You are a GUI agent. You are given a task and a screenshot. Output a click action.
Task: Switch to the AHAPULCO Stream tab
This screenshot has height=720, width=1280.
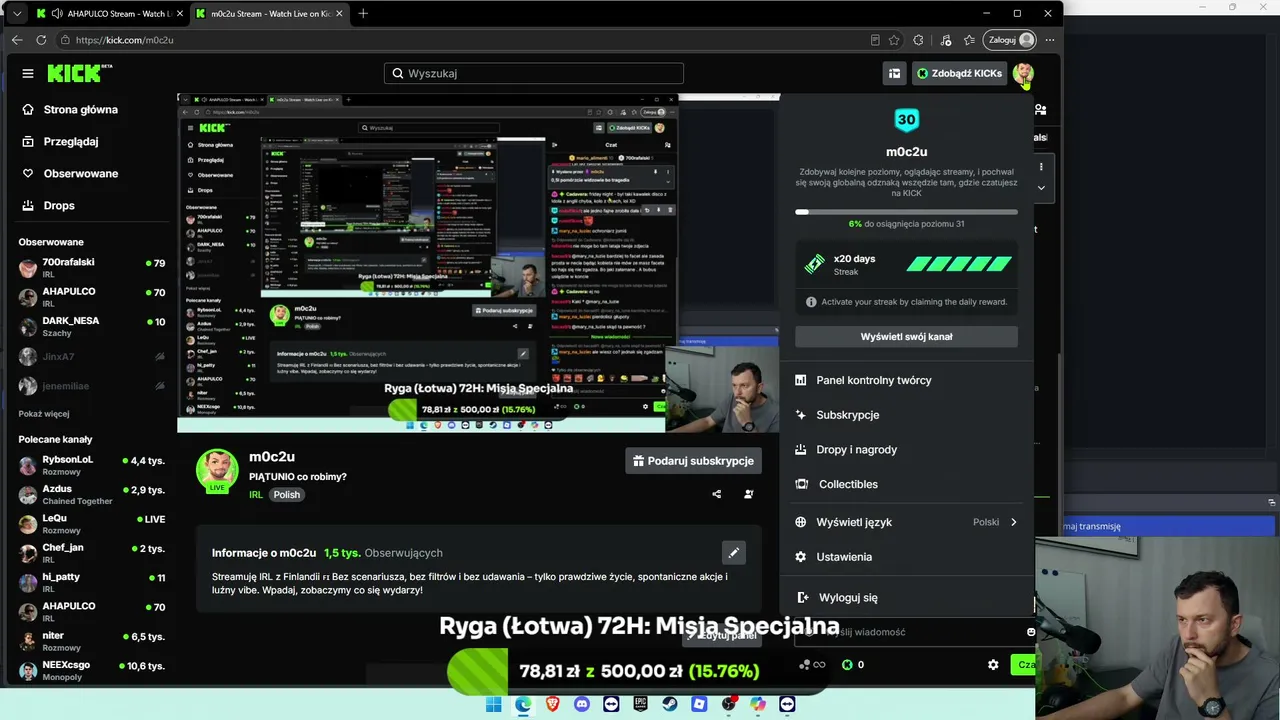click(109, 13)
